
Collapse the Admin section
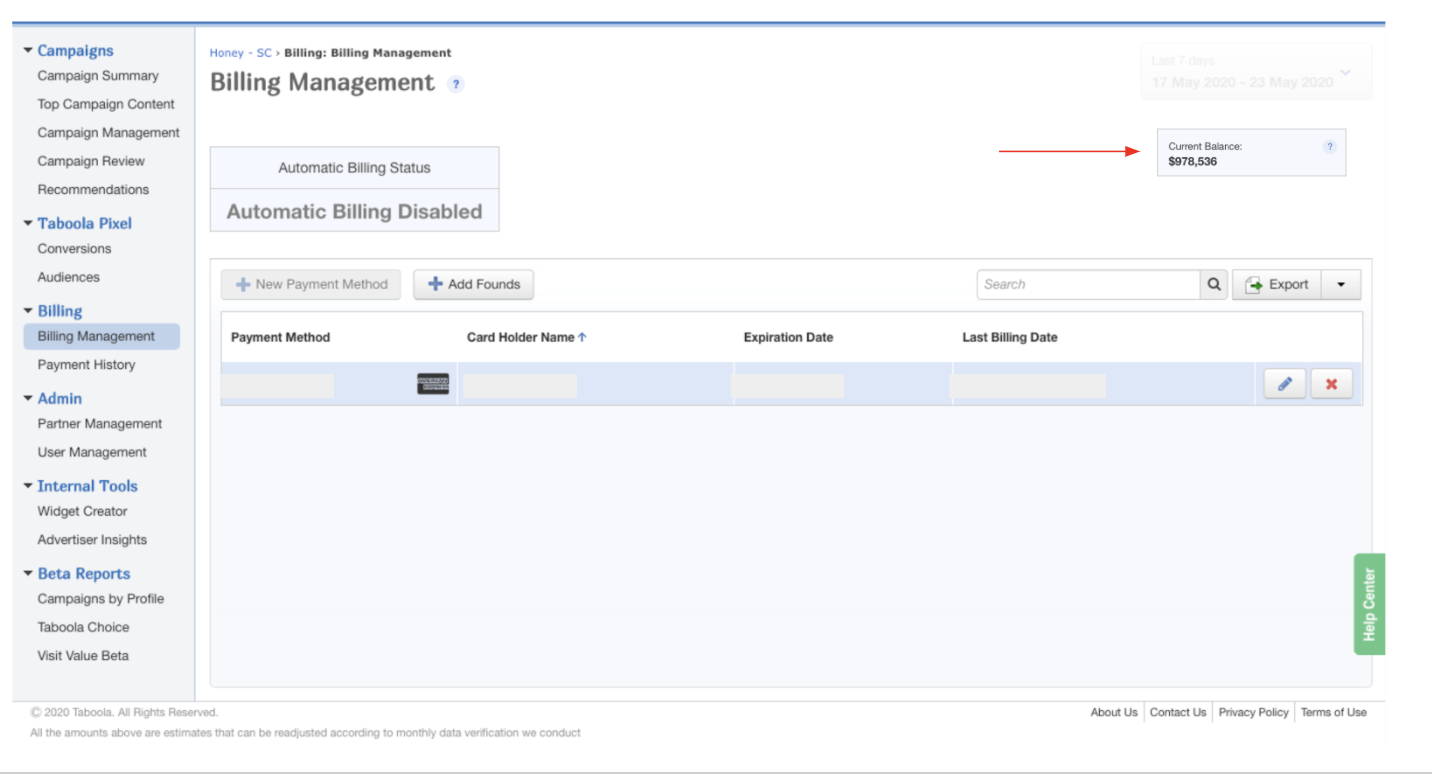point(28,398)
